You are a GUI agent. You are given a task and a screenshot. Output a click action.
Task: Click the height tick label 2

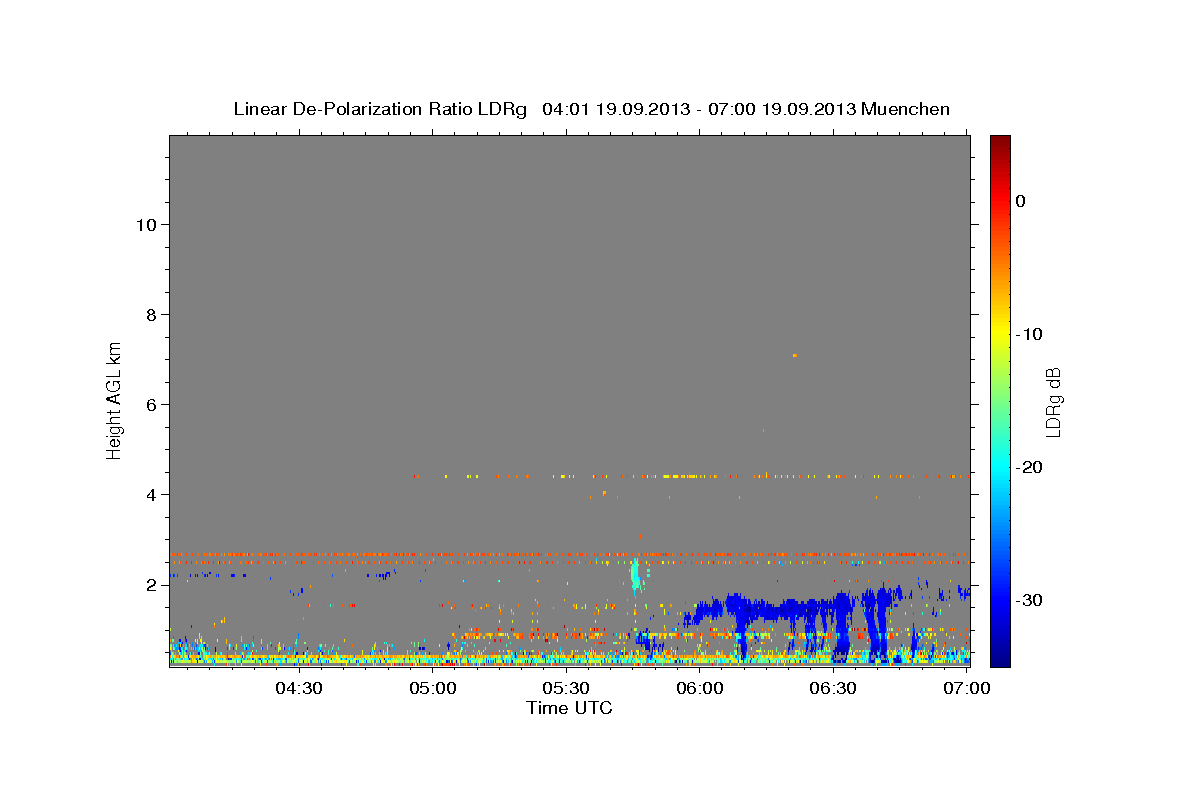151,585
